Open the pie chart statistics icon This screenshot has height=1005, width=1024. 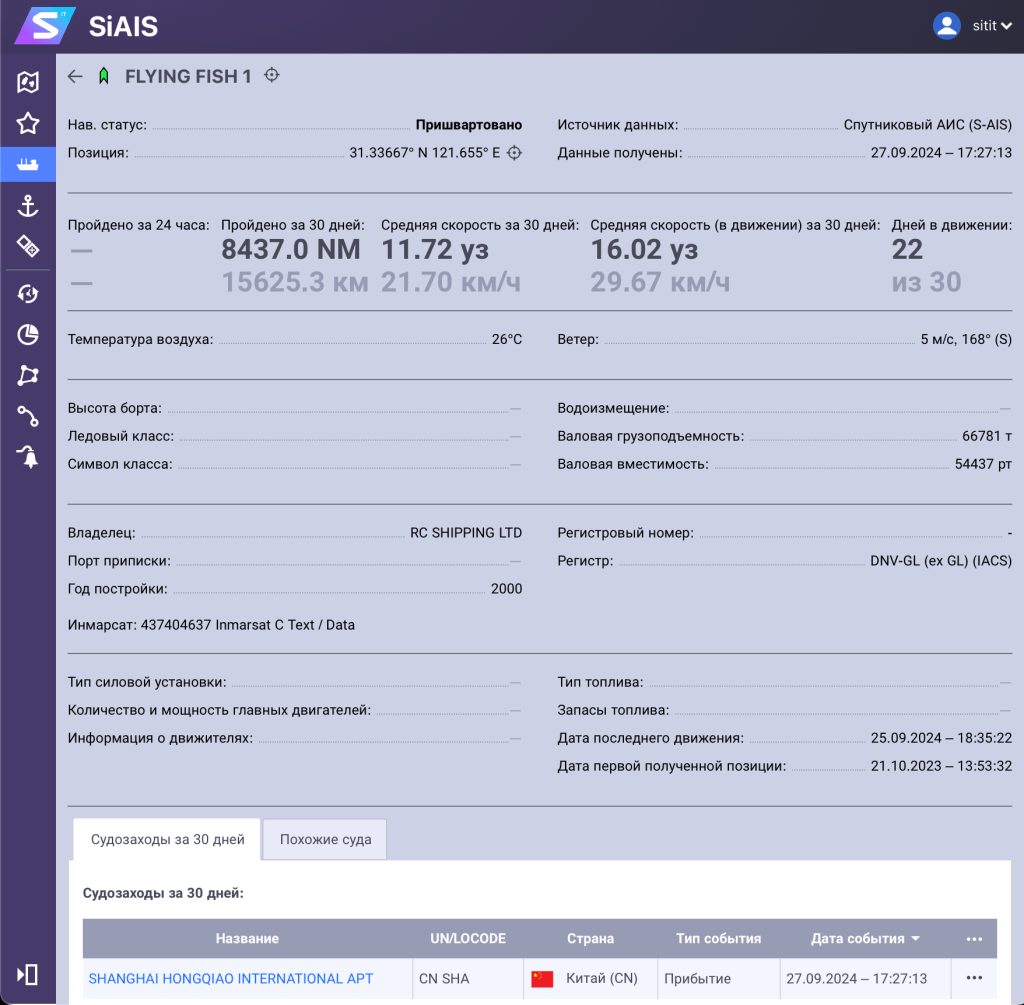tap(28, 334)
